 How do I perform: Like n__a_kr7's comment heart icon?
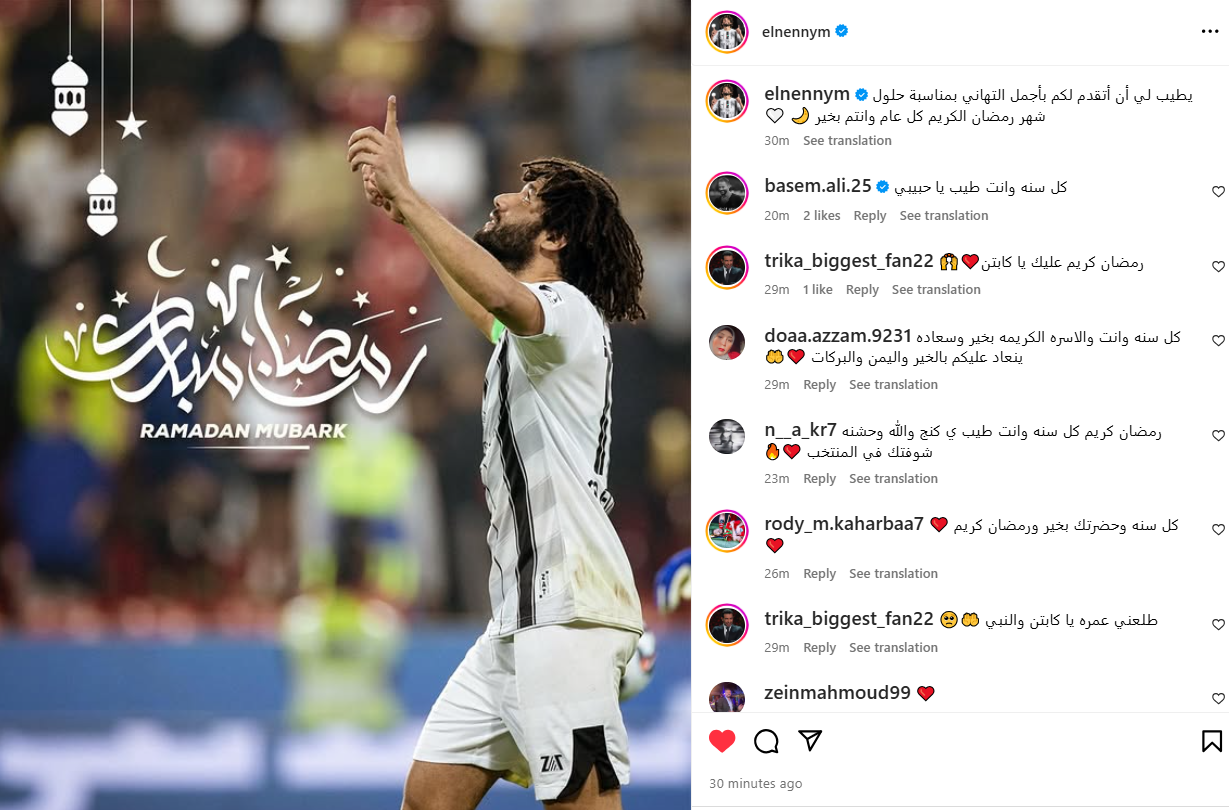tap(1218, 436)
